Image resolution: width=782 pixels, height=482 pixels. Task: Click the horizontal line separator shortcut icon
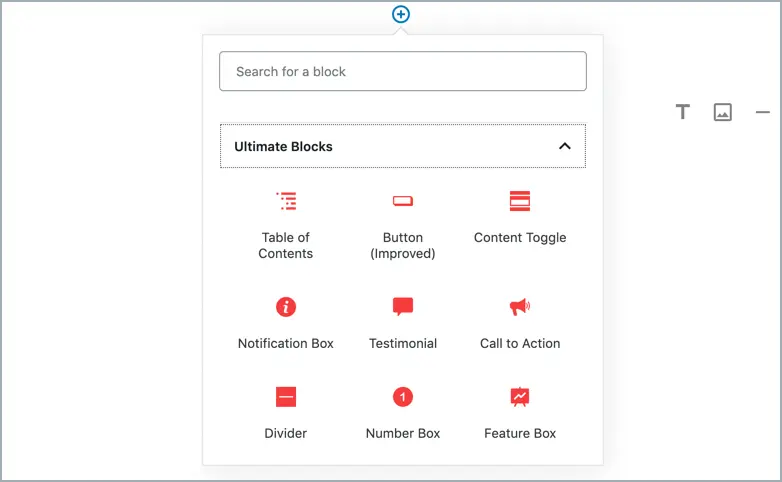pyautogui.click(x=762, y=112)
